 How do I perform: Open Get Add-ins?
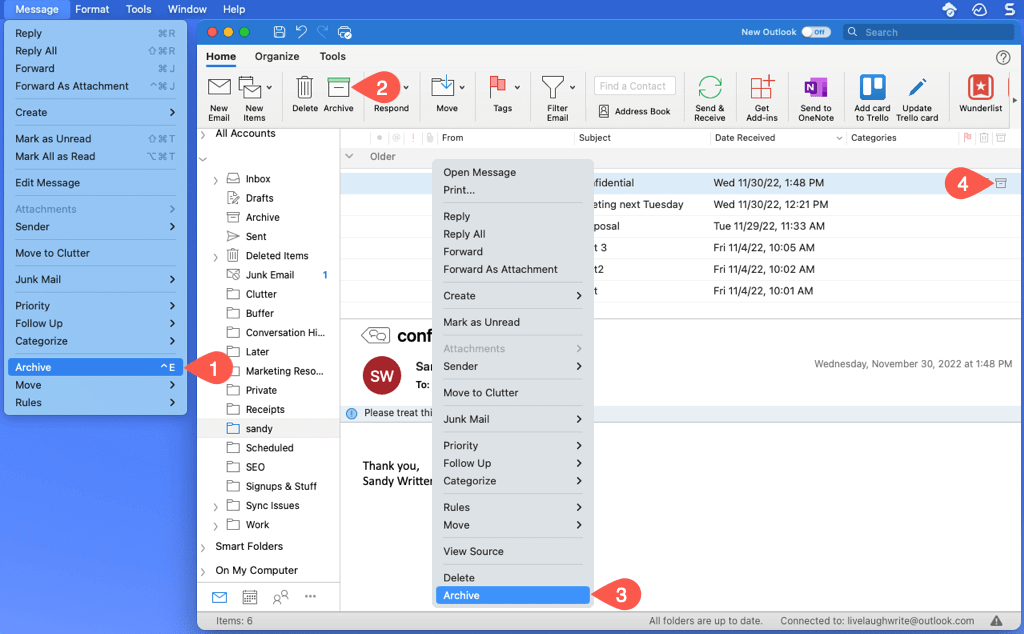click(761, 87)
